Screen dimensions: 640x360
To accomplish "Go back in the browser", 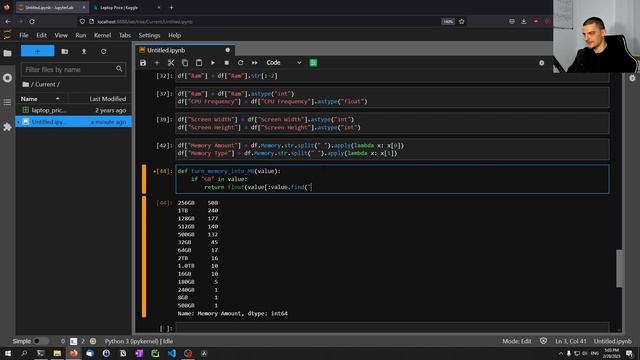I will click(x=8, y=22).
